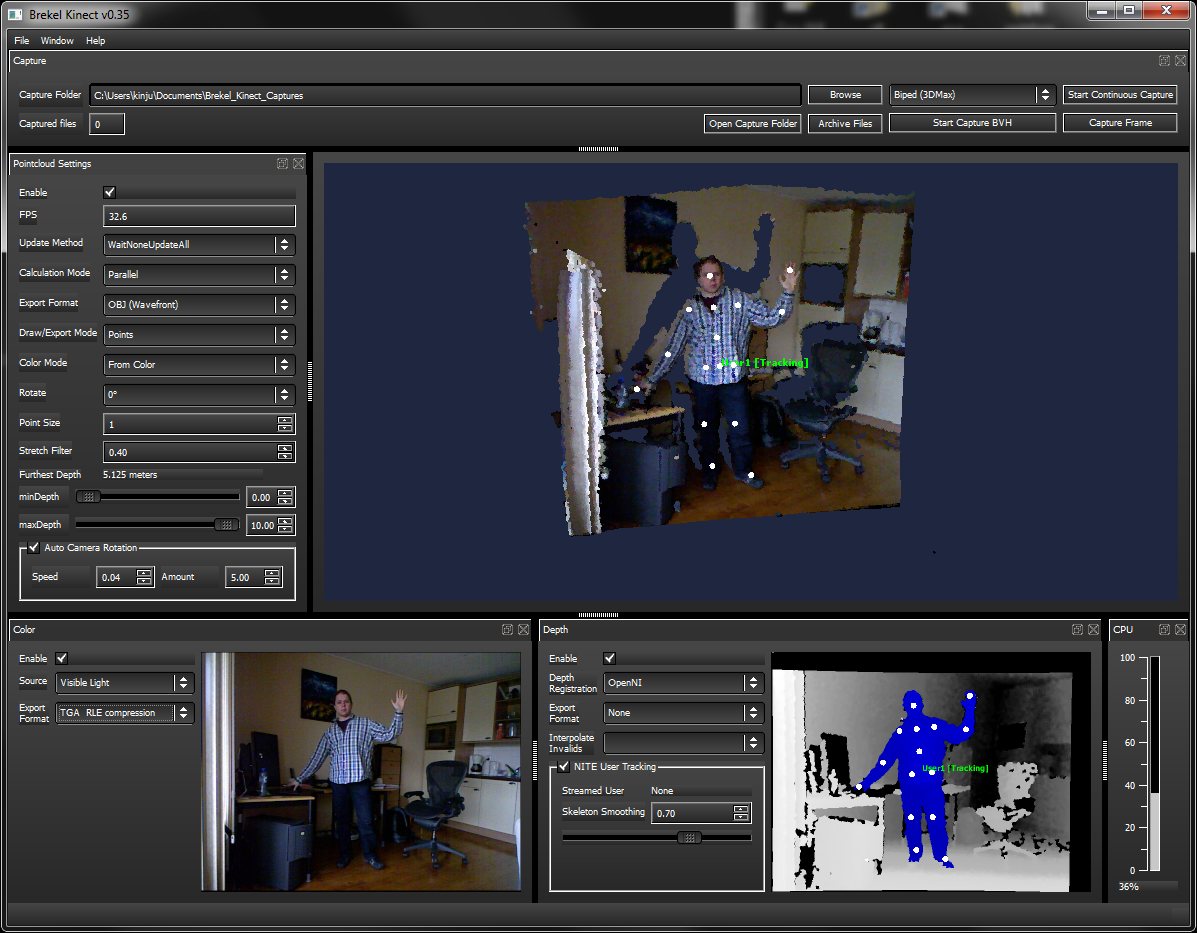Click the Stretch Filter spinner arrows

coord(285,452)
